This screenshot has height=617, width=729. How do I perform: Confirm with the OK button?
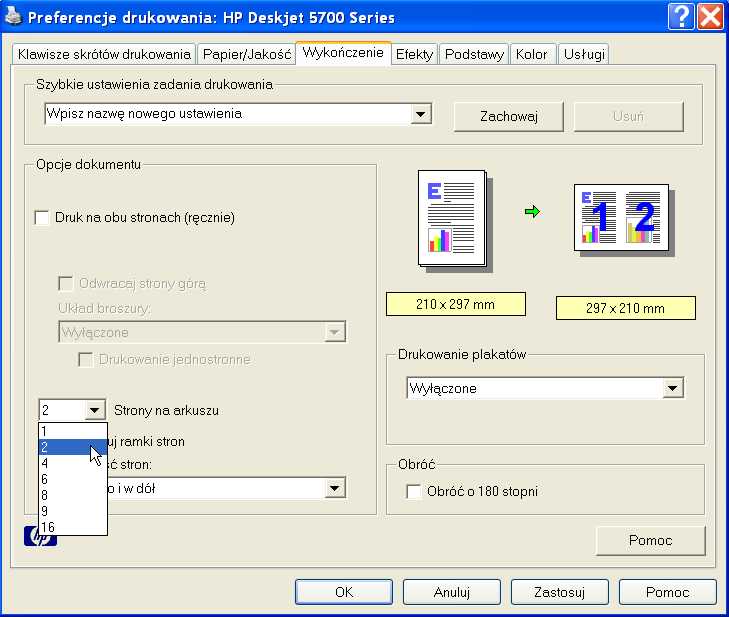point(344,592)
